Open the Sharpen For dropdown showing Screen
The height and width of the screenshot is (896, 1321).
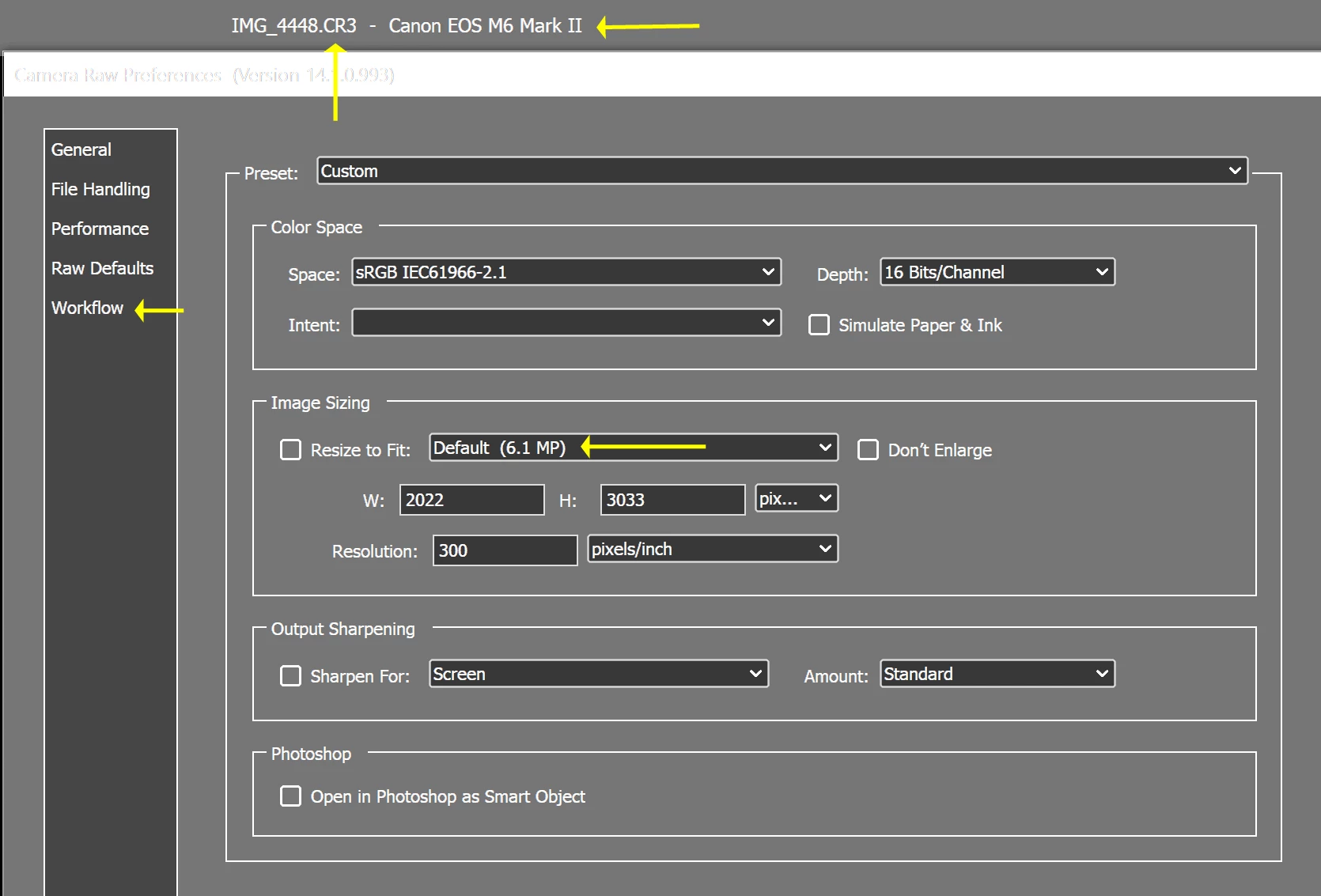599,674
